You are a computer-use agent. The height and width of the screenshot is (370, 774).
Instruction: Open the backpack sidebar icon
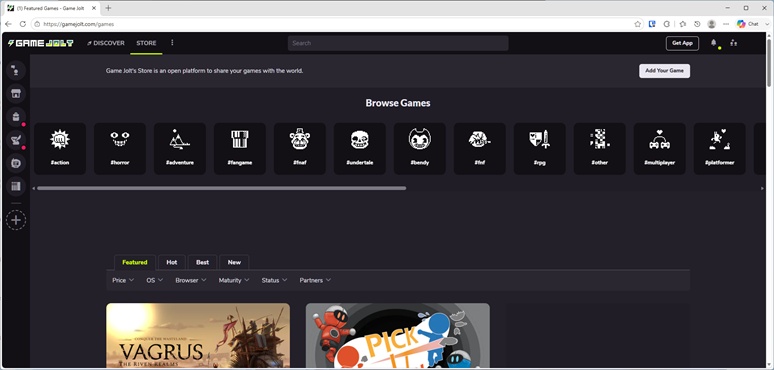16,117
